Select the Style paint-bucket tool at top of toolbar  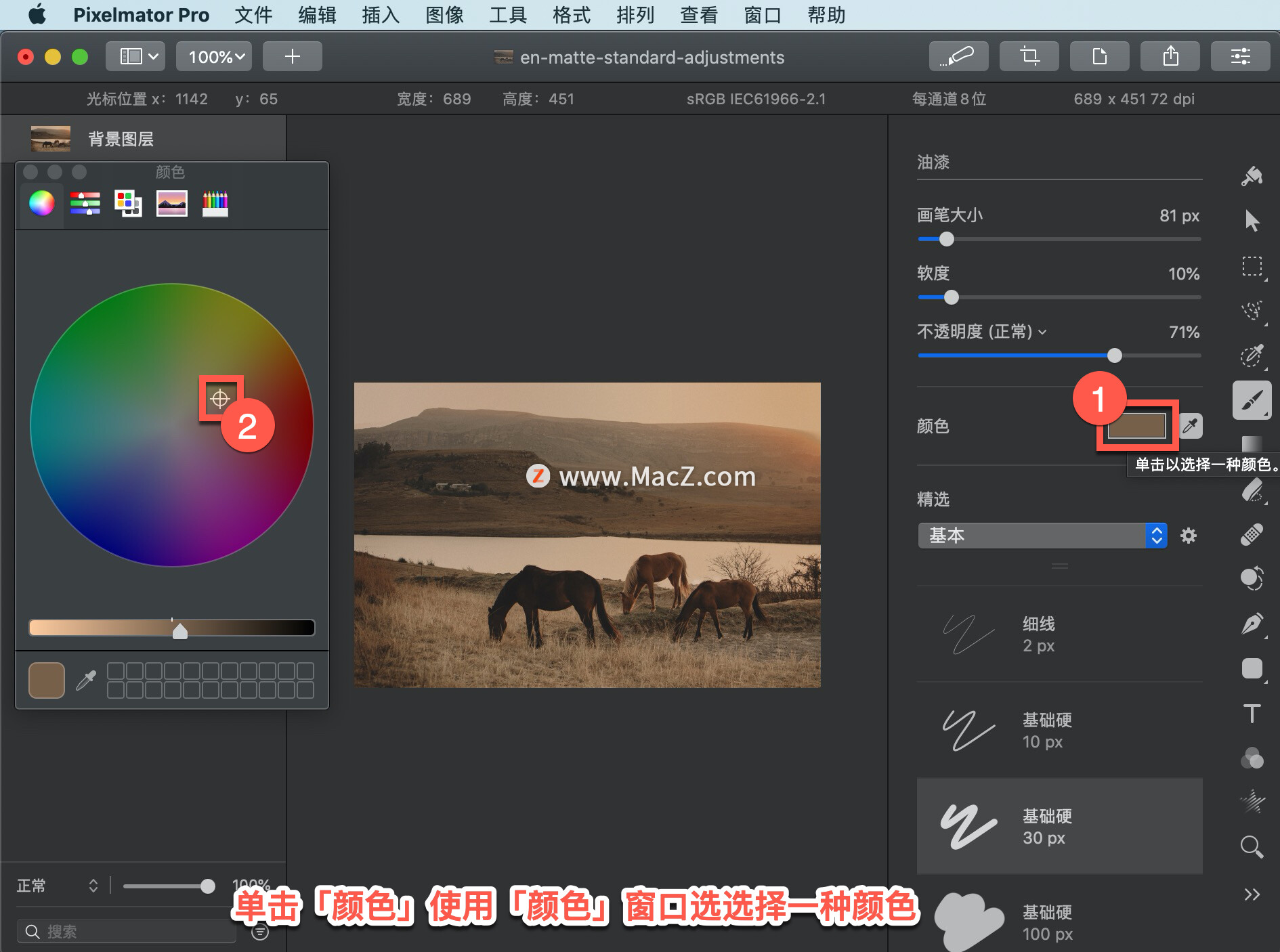pos(1252,176)
